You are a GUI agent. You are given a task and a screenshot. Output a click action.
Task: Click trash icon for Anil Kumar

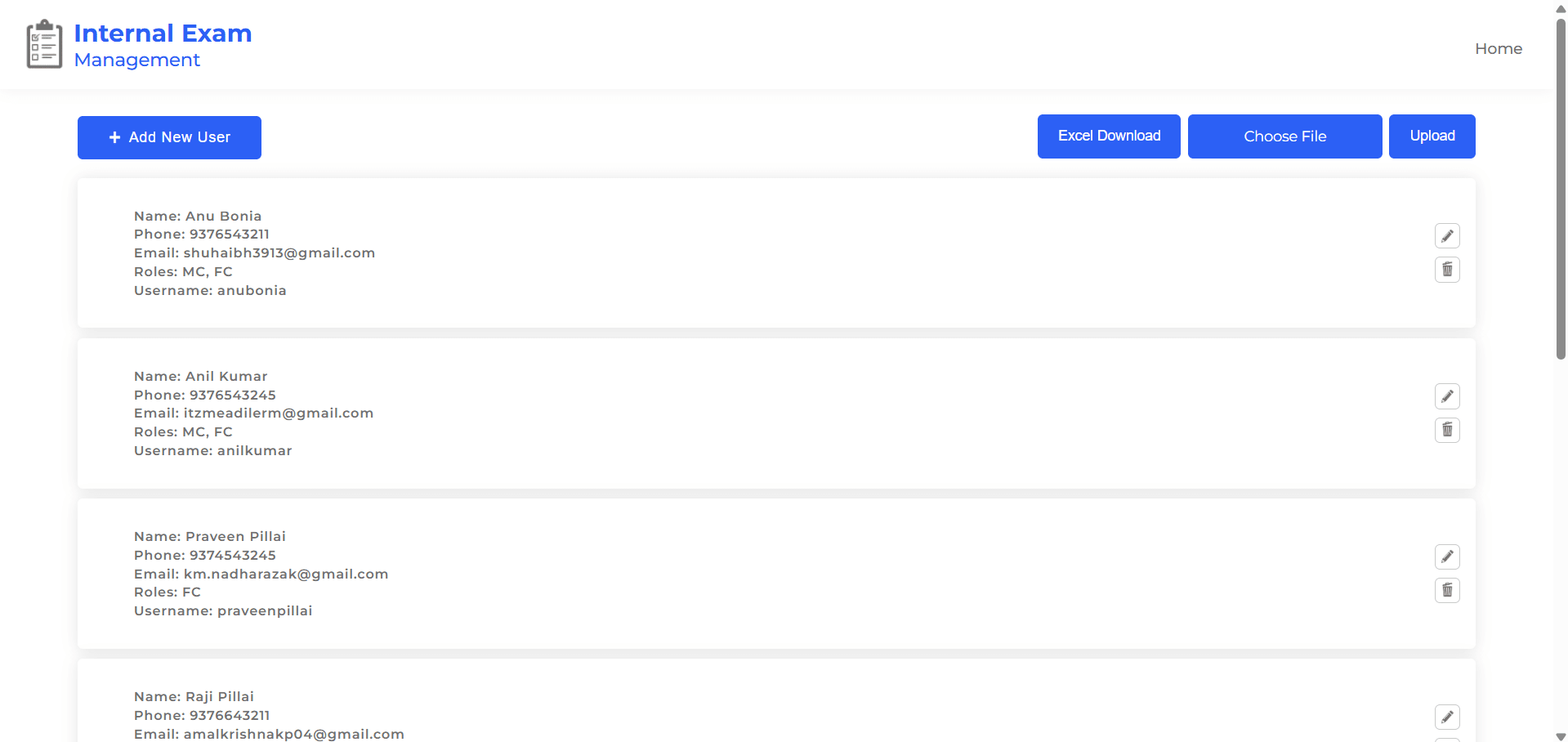point(1447,430)
